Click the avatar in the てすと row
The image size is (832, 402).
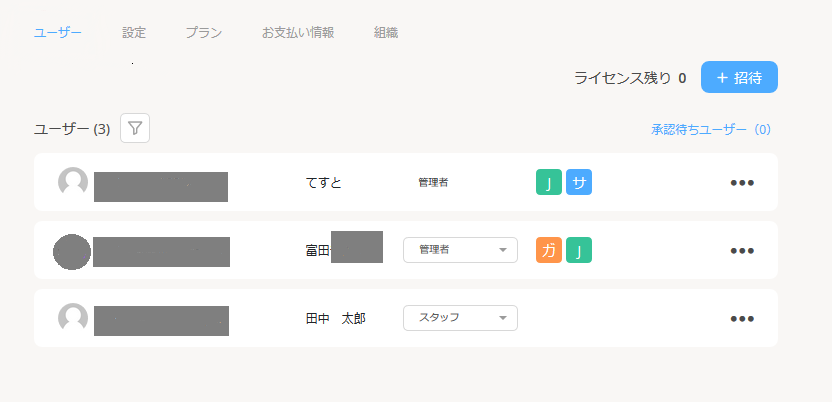(x=73, y=182)
